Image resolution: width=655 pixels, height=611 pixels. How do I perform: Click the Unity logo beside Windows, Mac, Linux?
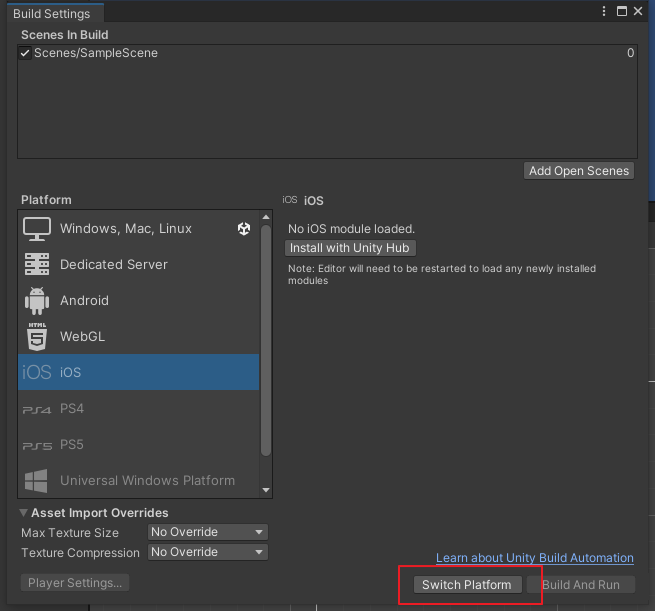point(244,228)
